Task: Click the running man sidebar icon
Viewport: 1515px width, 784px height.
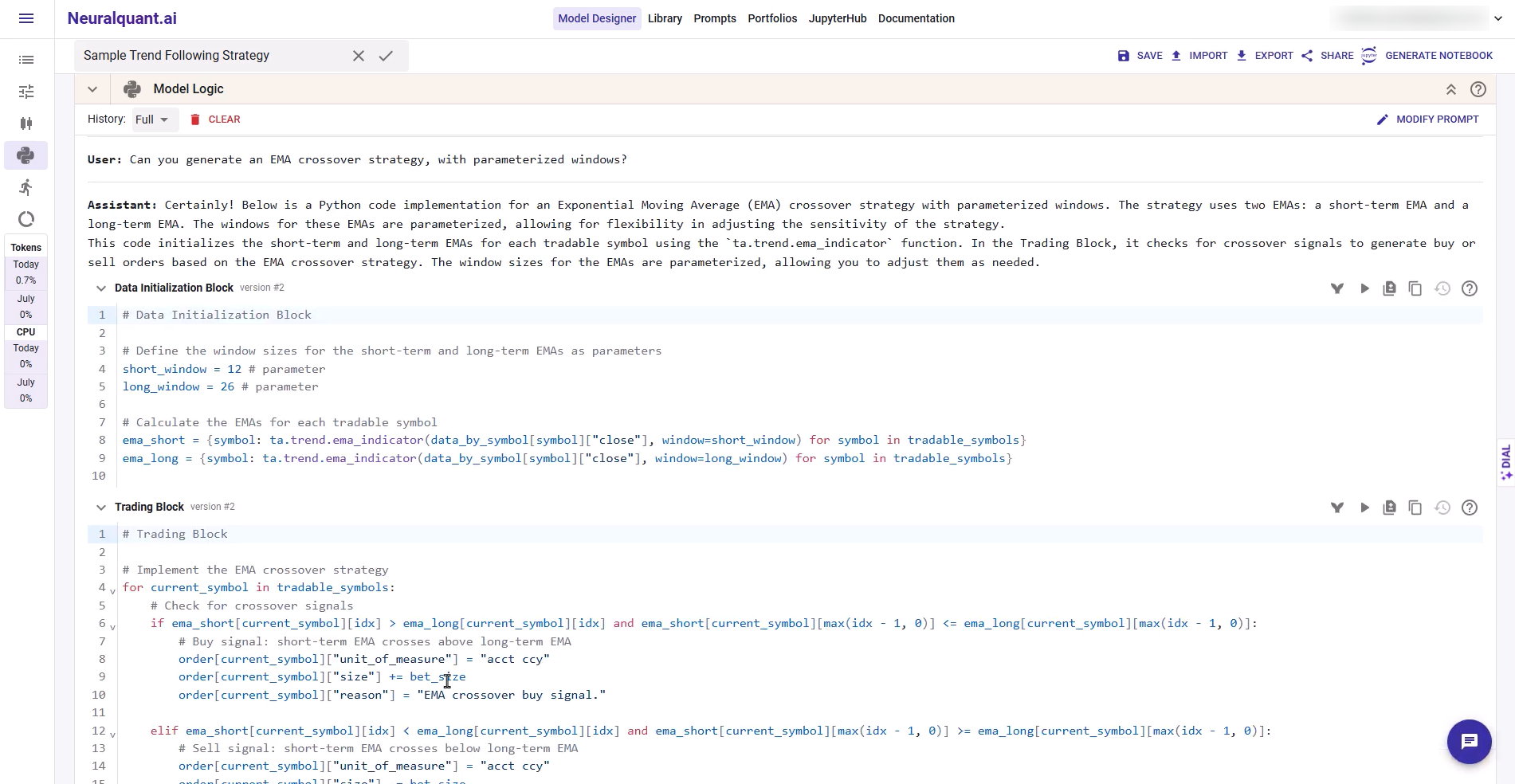Action: pos(26,187)
